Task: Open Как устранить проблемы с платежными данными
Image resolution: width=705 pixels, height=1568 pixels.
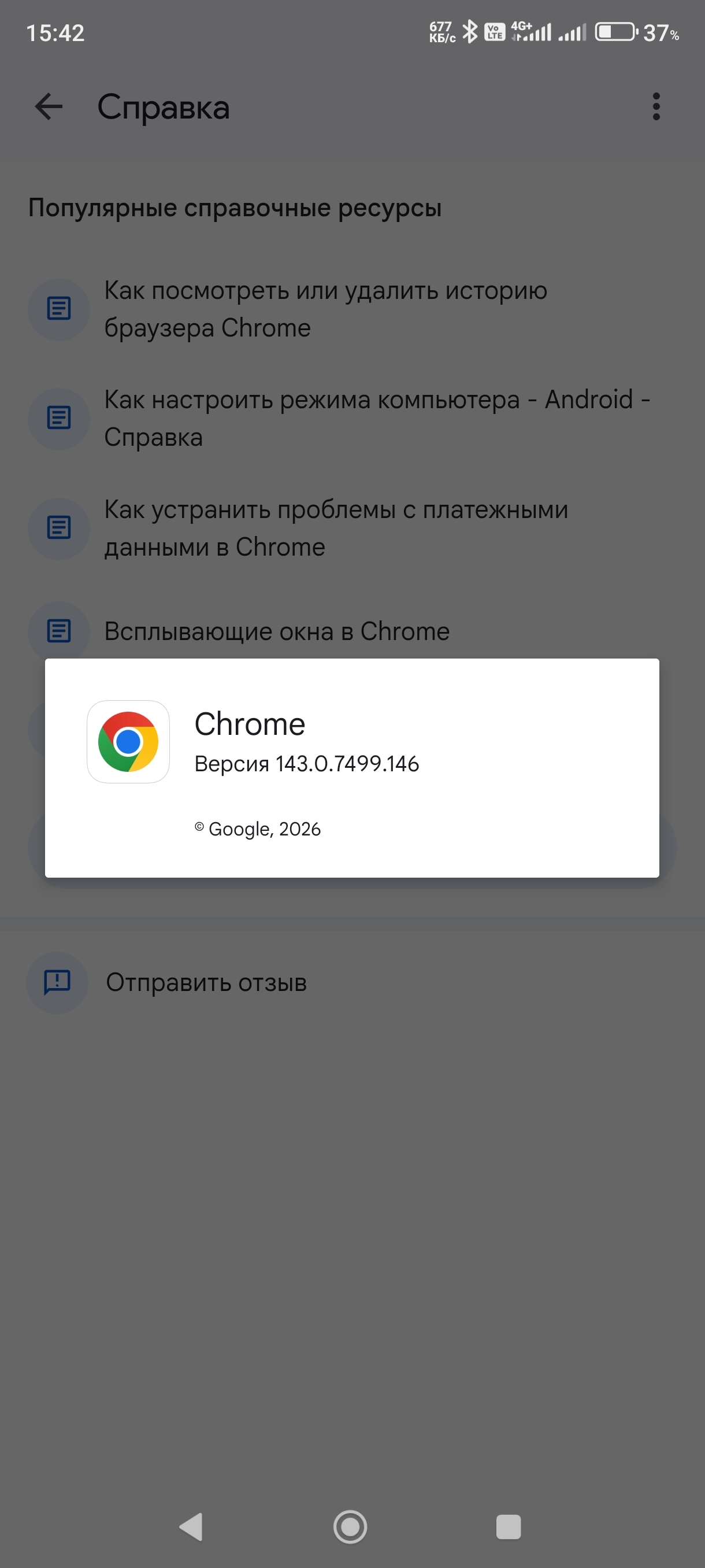Action: click(x=336, y=528)
